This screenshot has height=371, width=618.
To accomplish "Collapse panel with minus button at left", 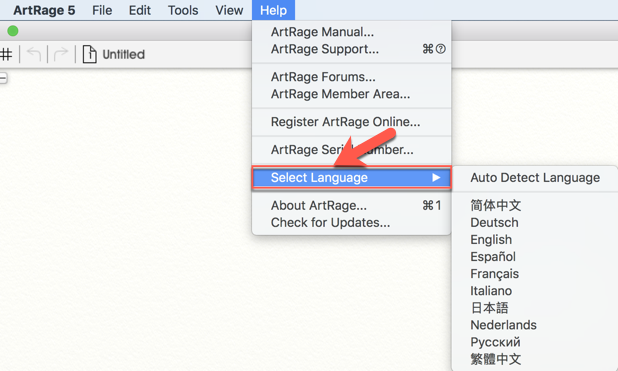I will tap(3, 78).
